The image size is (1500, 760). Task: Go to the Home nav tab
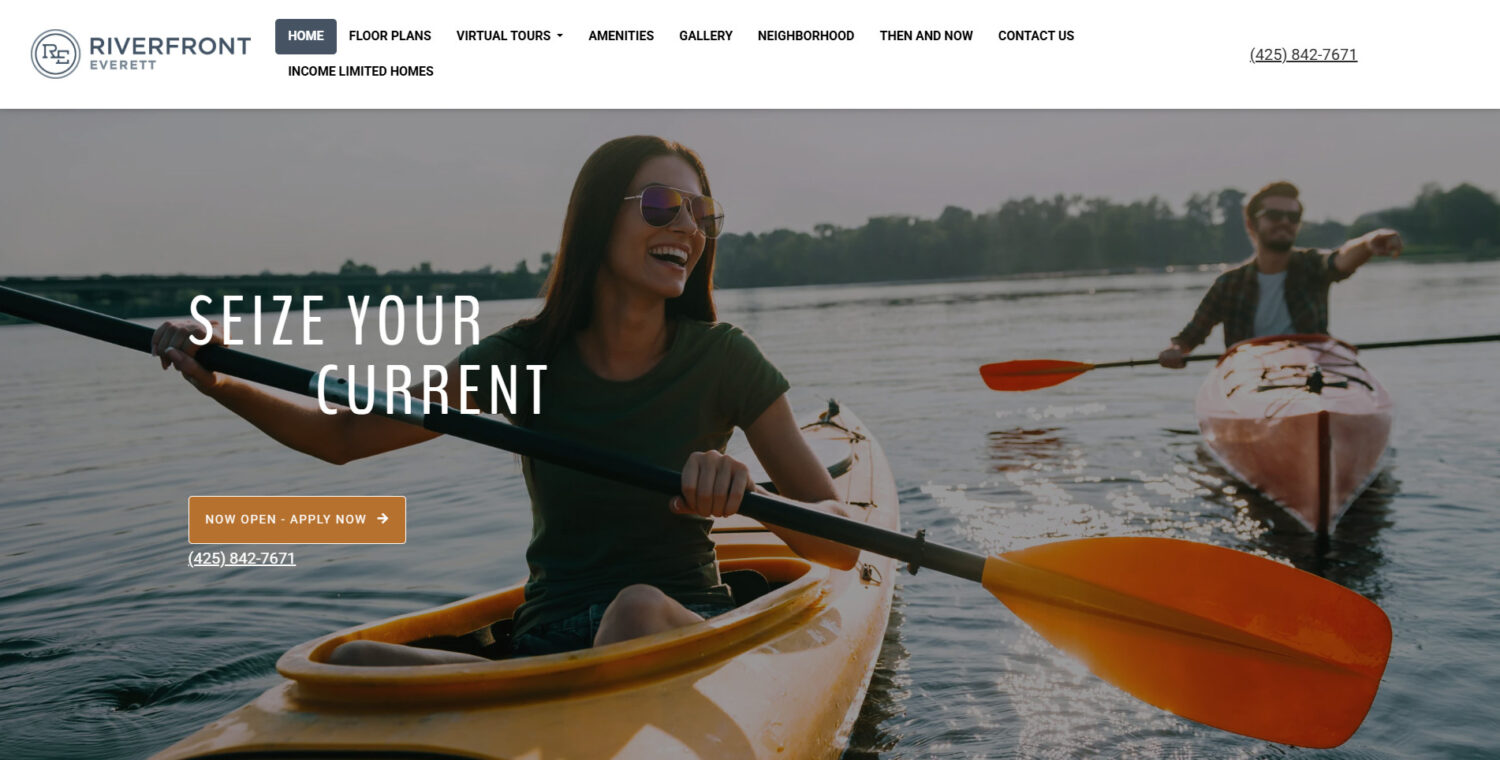pos(306,36)
